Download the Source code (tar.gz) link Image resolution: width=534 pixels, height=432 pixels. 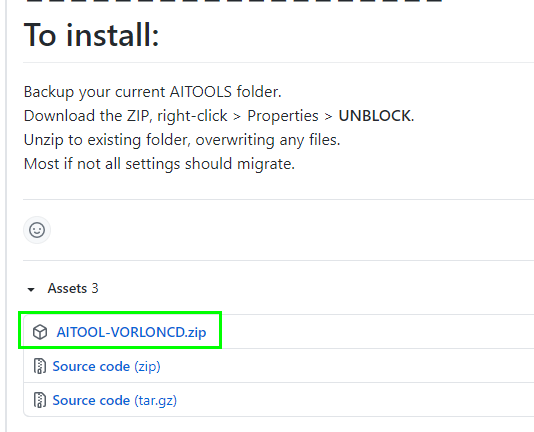[114, 400]
